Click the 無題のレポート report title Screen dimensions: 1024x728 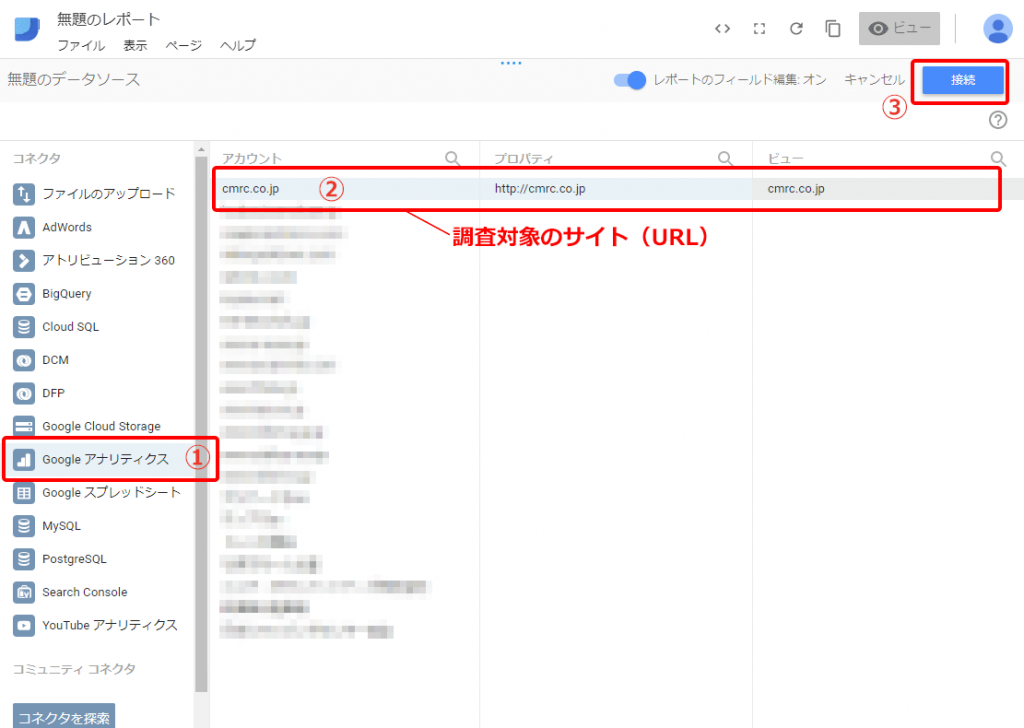108,20
